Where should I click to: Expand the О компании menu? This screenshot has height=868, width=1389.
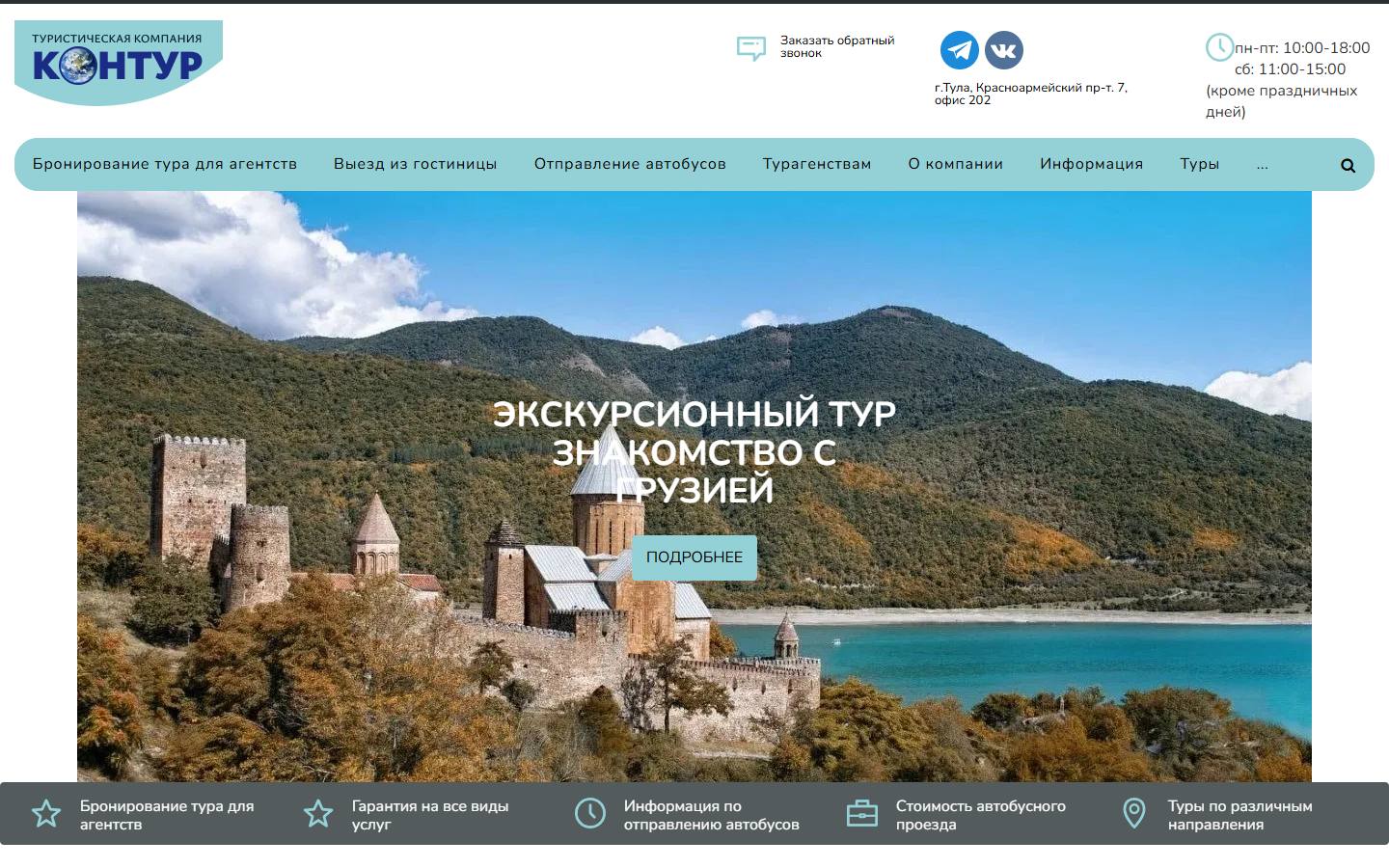956,164
